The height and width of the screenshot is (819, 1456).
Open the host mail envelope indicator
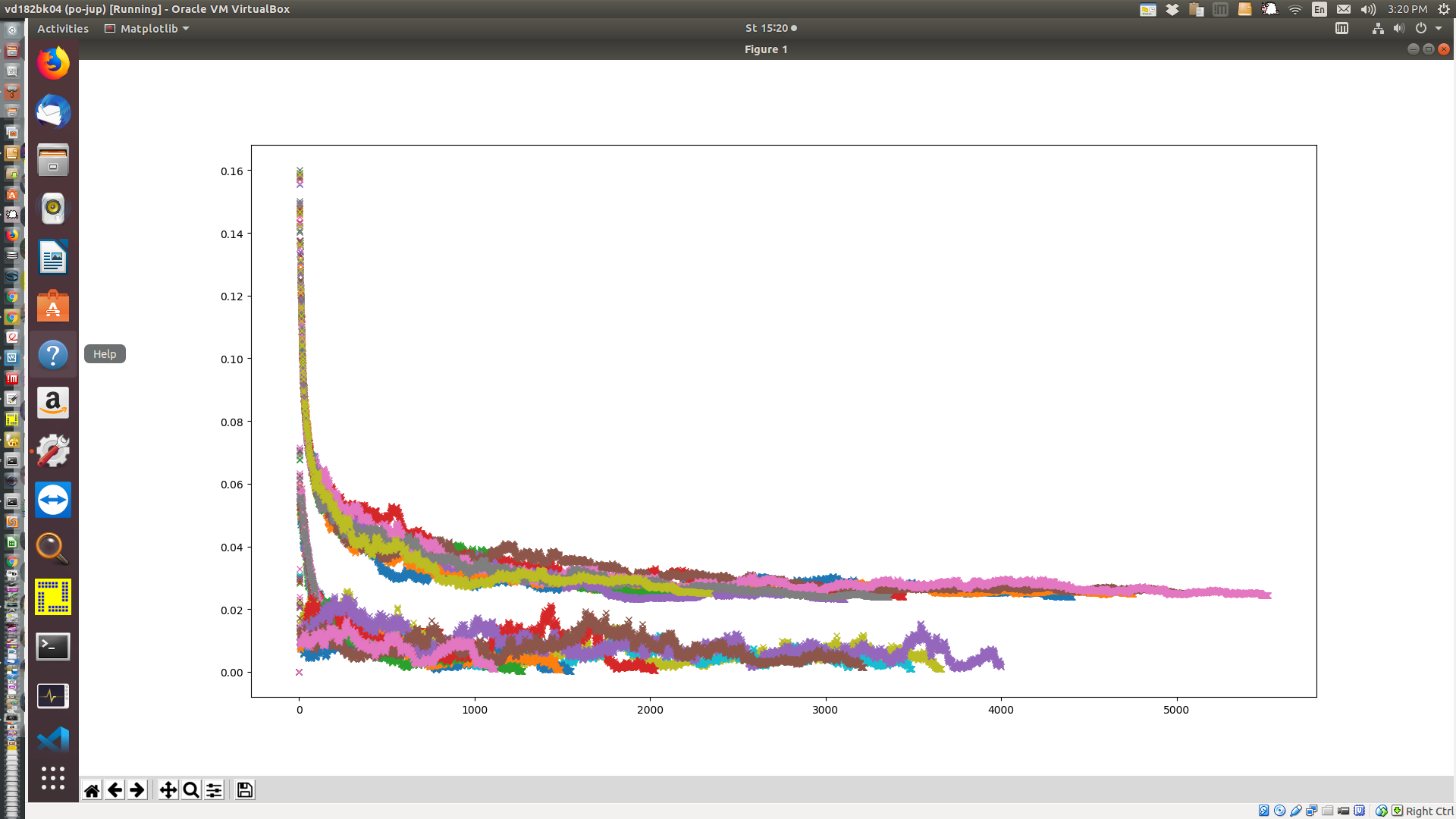(x=1344, y=9)
